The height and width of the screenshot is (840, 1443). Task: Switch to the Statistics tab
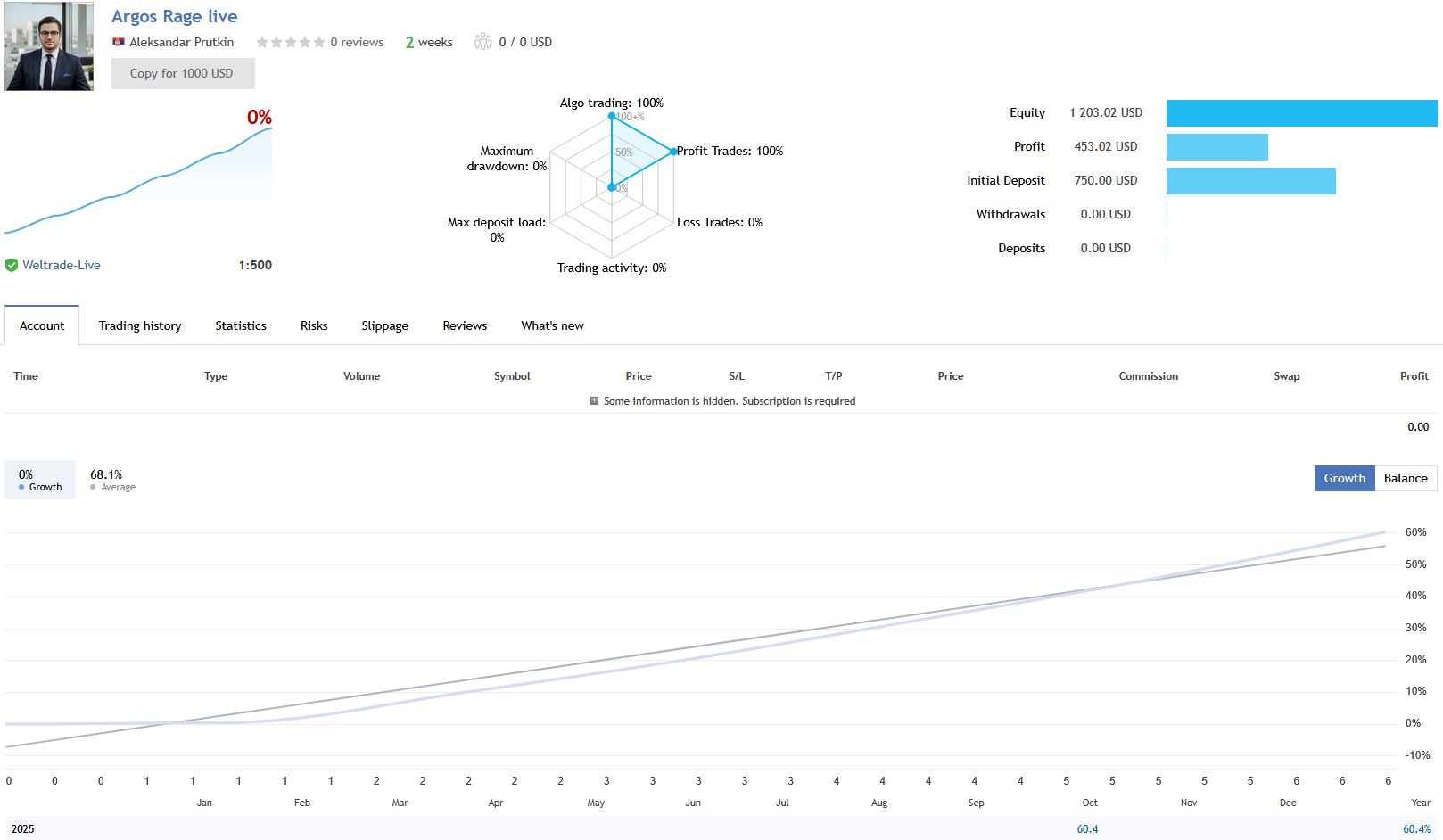(x=241, y=325)
